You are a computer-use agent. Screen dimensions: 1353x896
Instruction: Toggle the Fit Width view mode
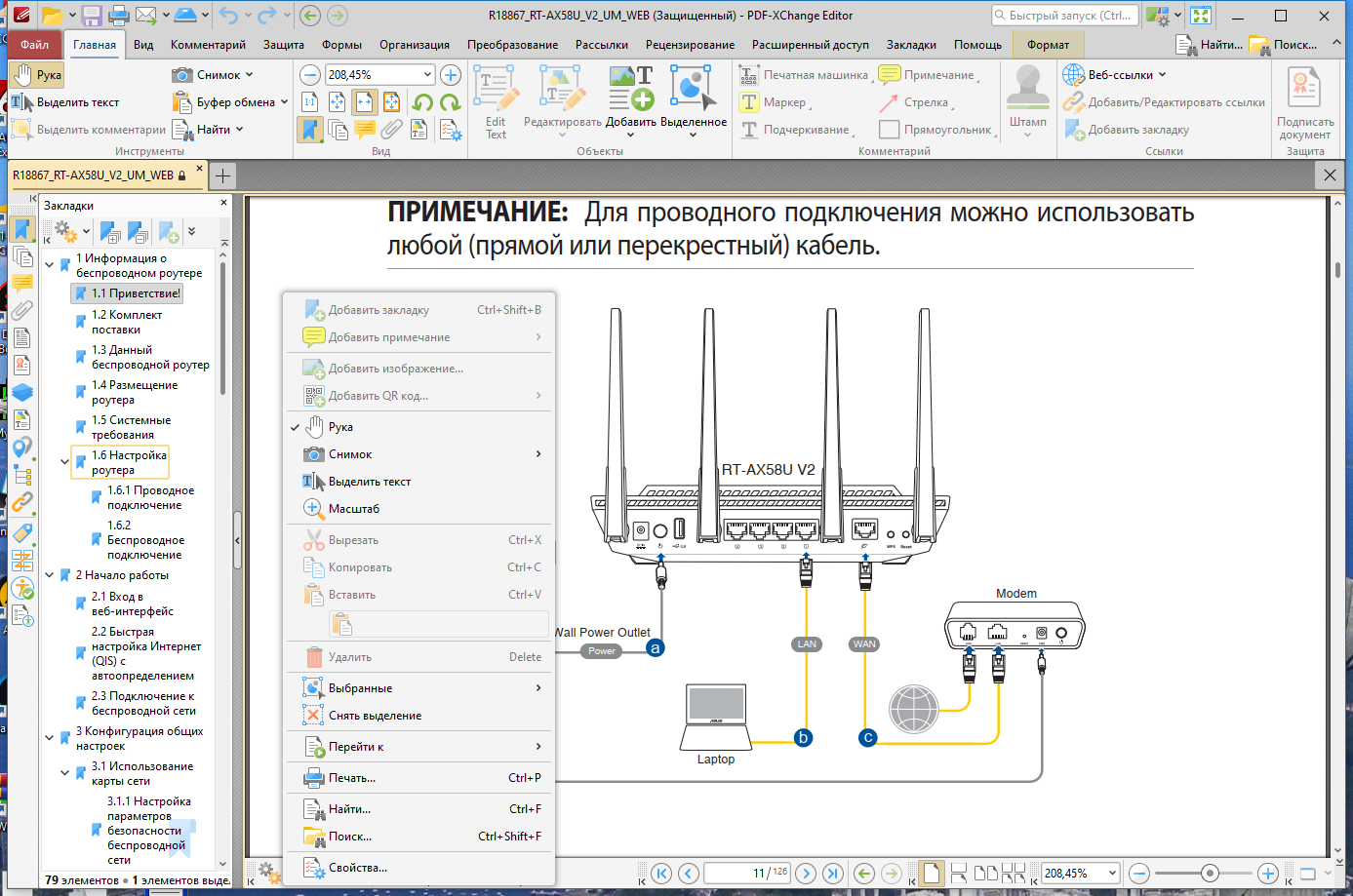coord(365,102)
